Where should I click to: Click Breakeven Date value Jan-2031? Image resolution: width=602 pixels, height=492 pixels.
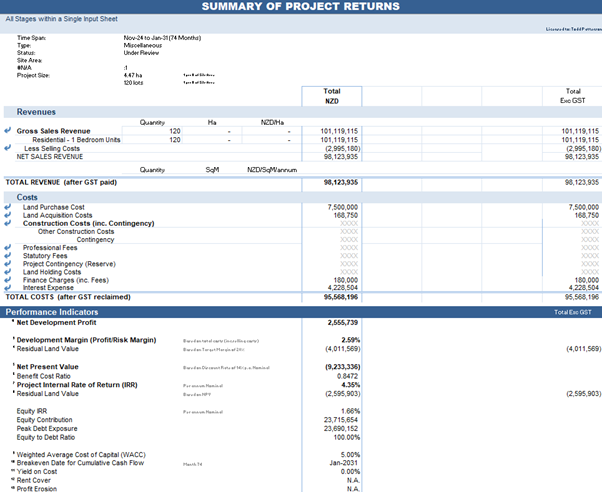click(x=343, y=463)
